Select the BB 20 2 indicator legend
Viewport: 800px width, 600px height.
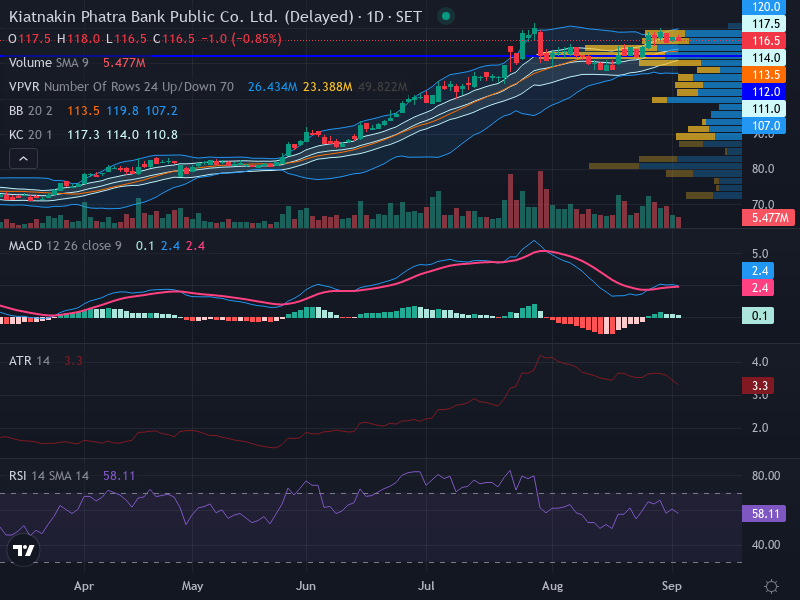point(31,111)
